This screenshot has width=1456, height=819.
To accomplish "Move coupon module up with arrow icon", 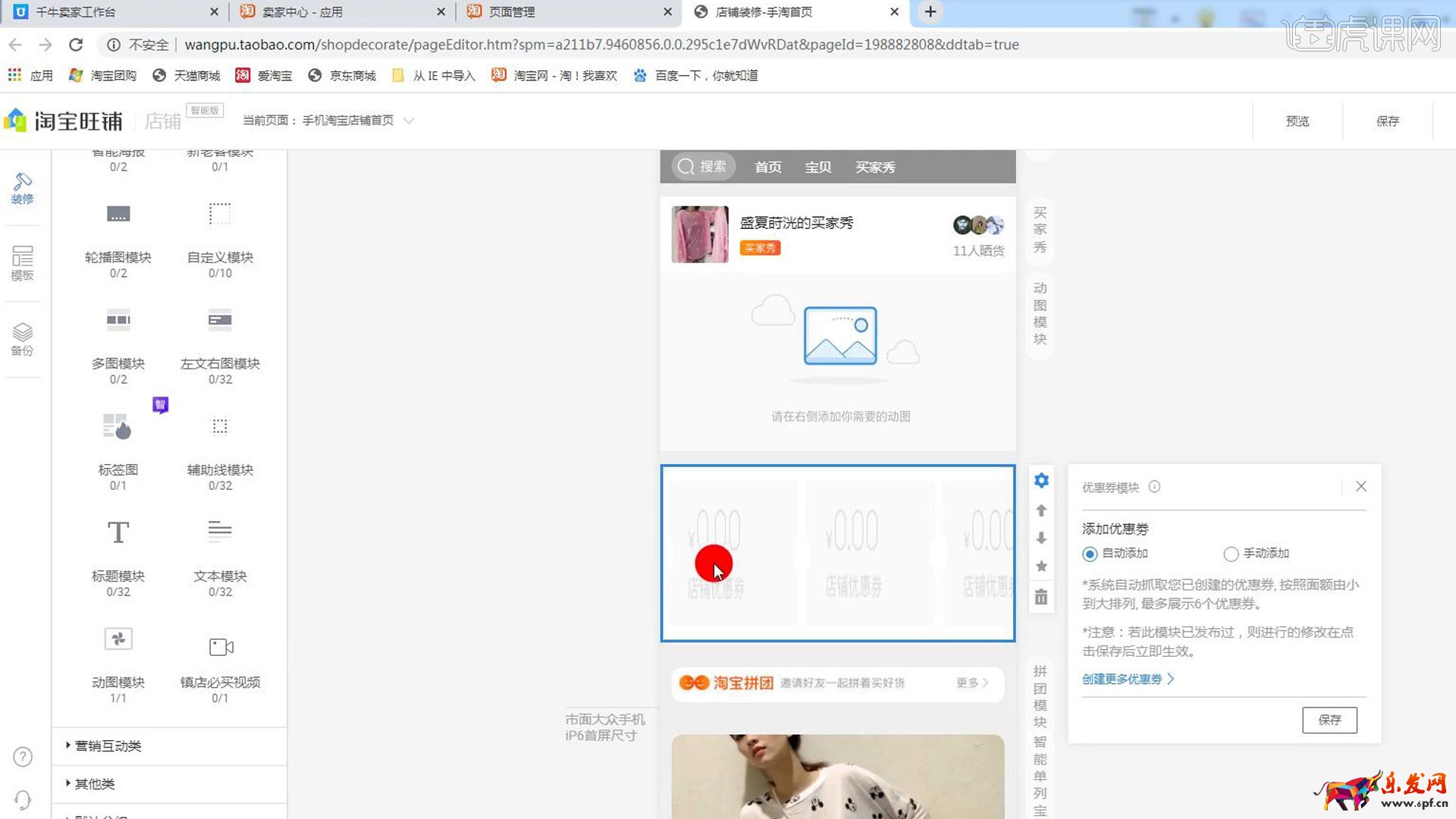I will pyautogui.click(x=1041, y=510).
